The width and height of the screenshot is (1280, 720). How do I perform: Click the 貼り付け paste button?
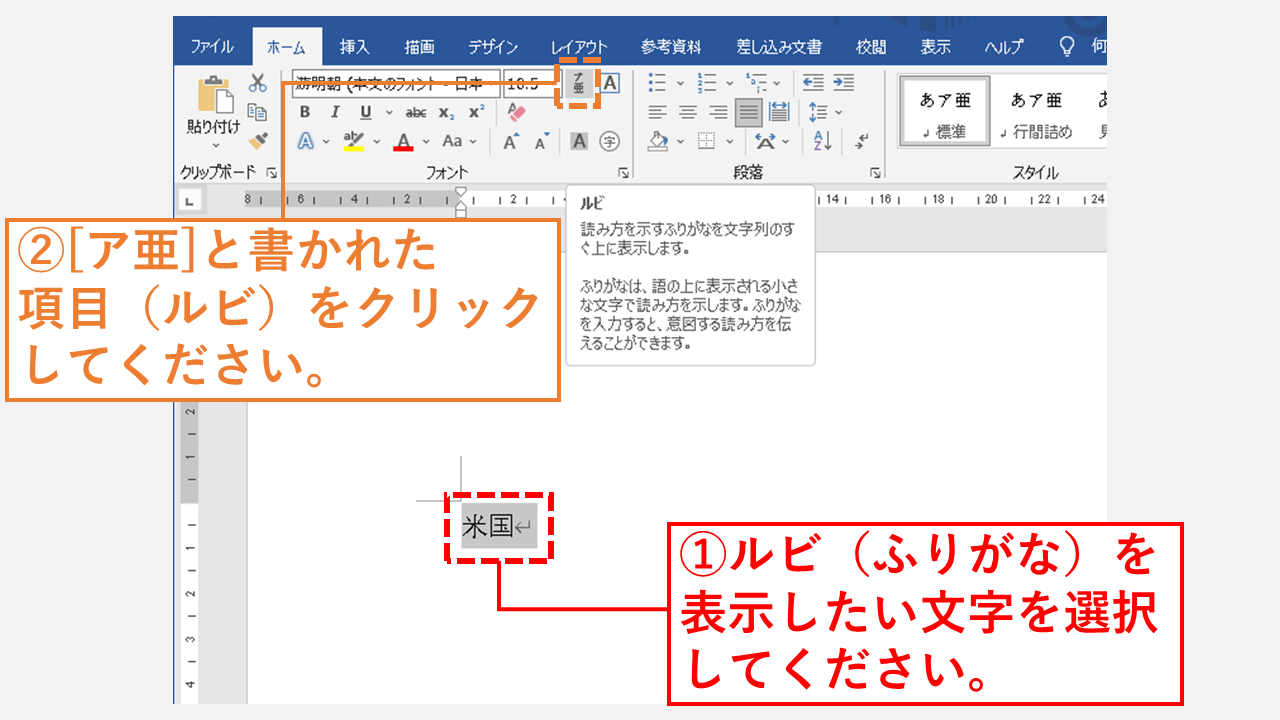(x=213, y=105)
